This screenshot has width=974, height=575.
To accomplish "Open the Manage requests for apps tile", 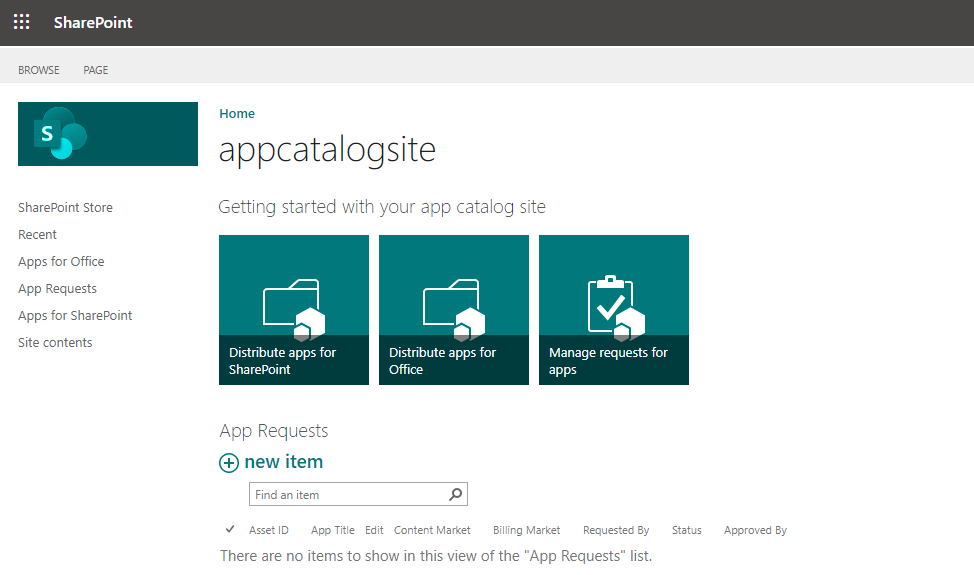I will (614, 310).
